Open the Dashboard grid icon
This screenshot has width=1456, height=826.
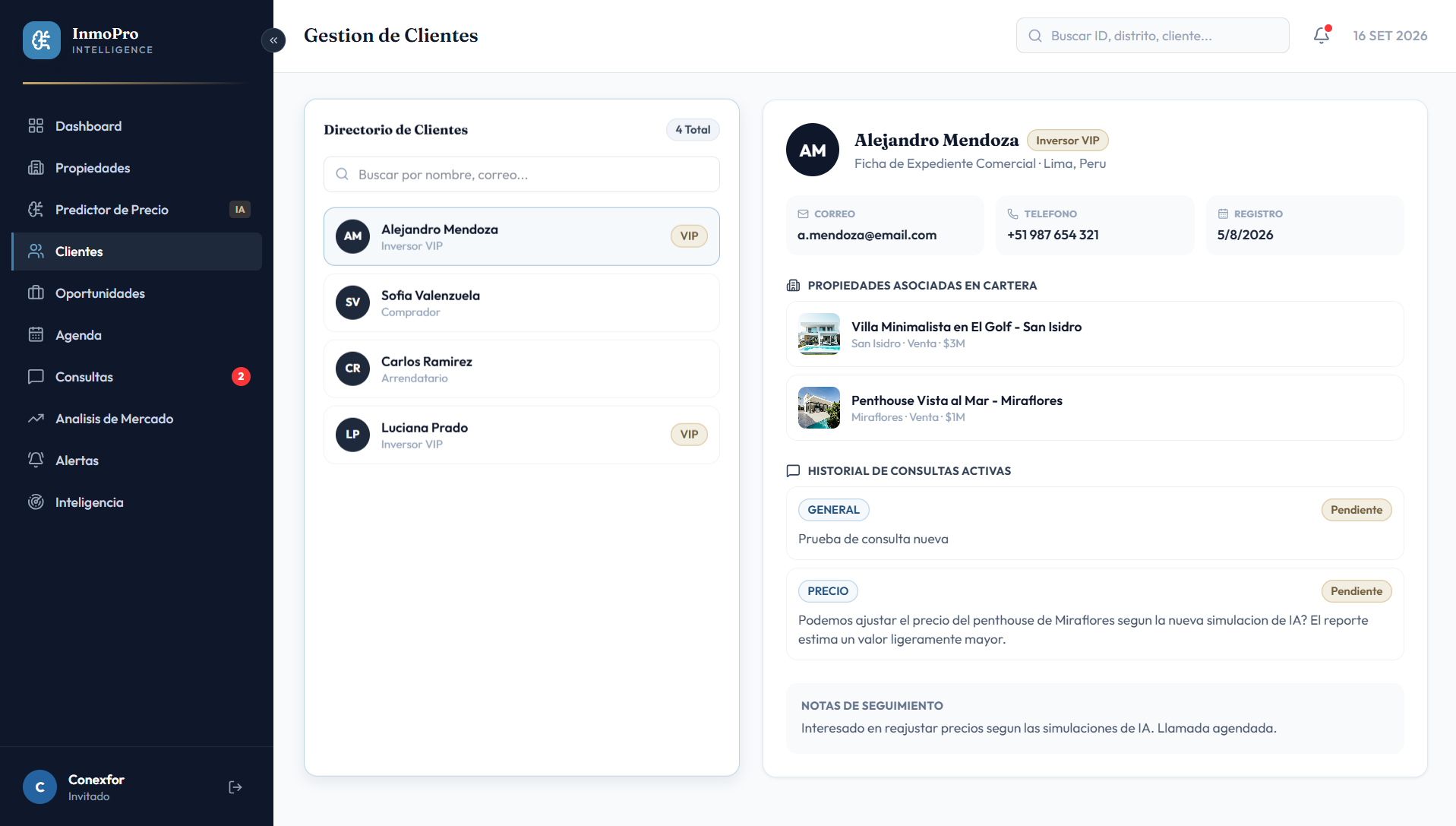pos(36,126)
